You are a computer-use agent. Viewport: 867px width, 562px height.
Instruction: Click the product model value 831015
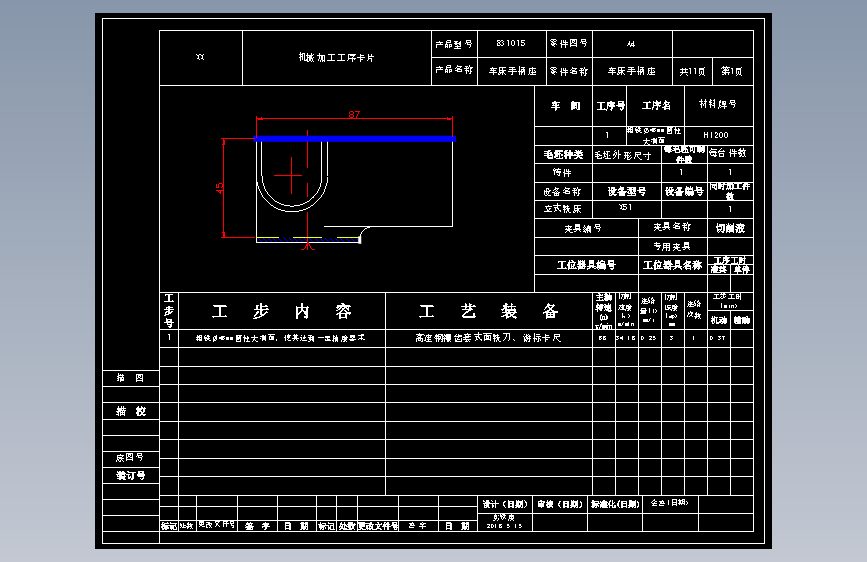tap(511, 43)
